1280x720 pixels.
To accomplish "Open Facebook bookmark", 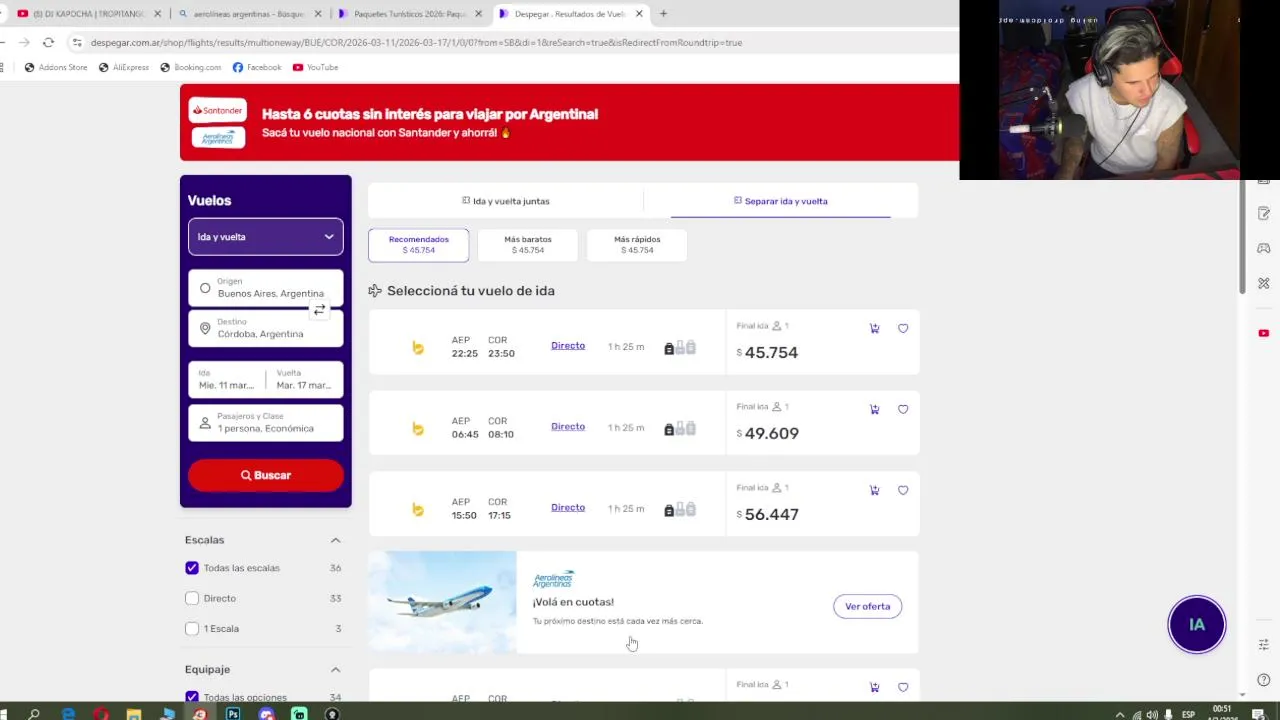I will point(257,67).
